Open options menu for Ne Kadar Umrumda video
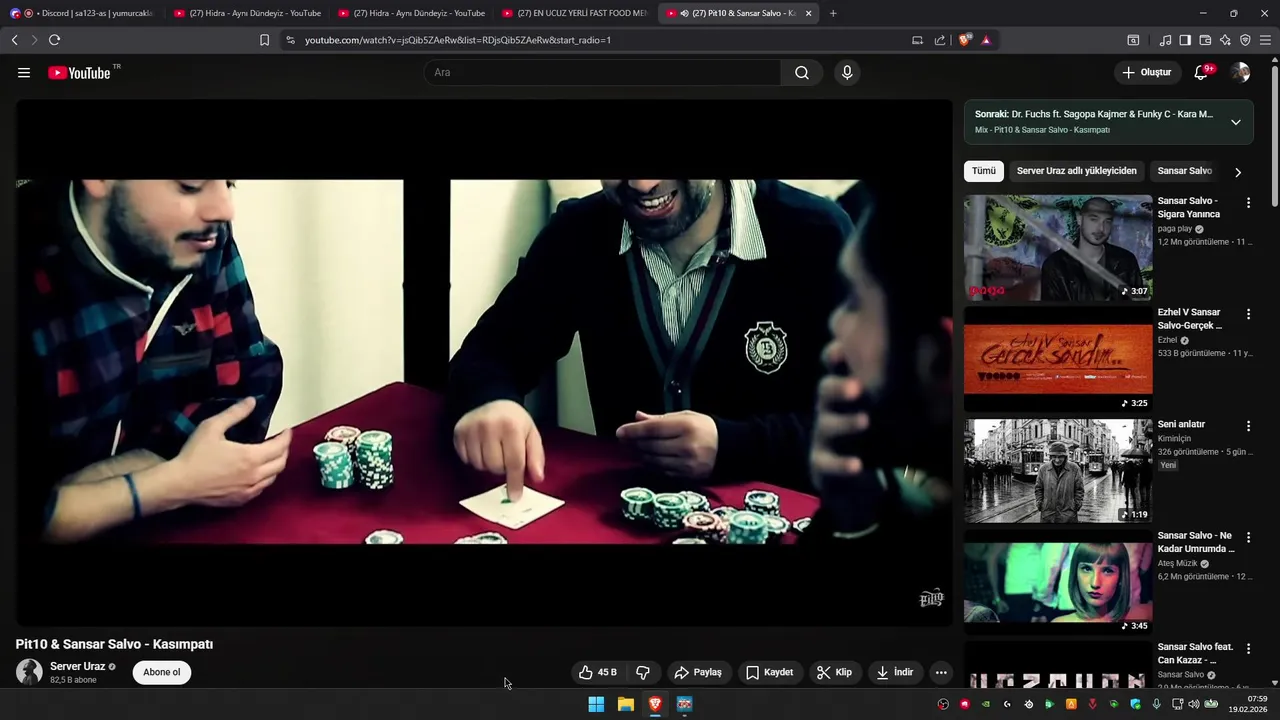The width and height of the screenshot is (1280, 720). click(x=1248, y=537)
